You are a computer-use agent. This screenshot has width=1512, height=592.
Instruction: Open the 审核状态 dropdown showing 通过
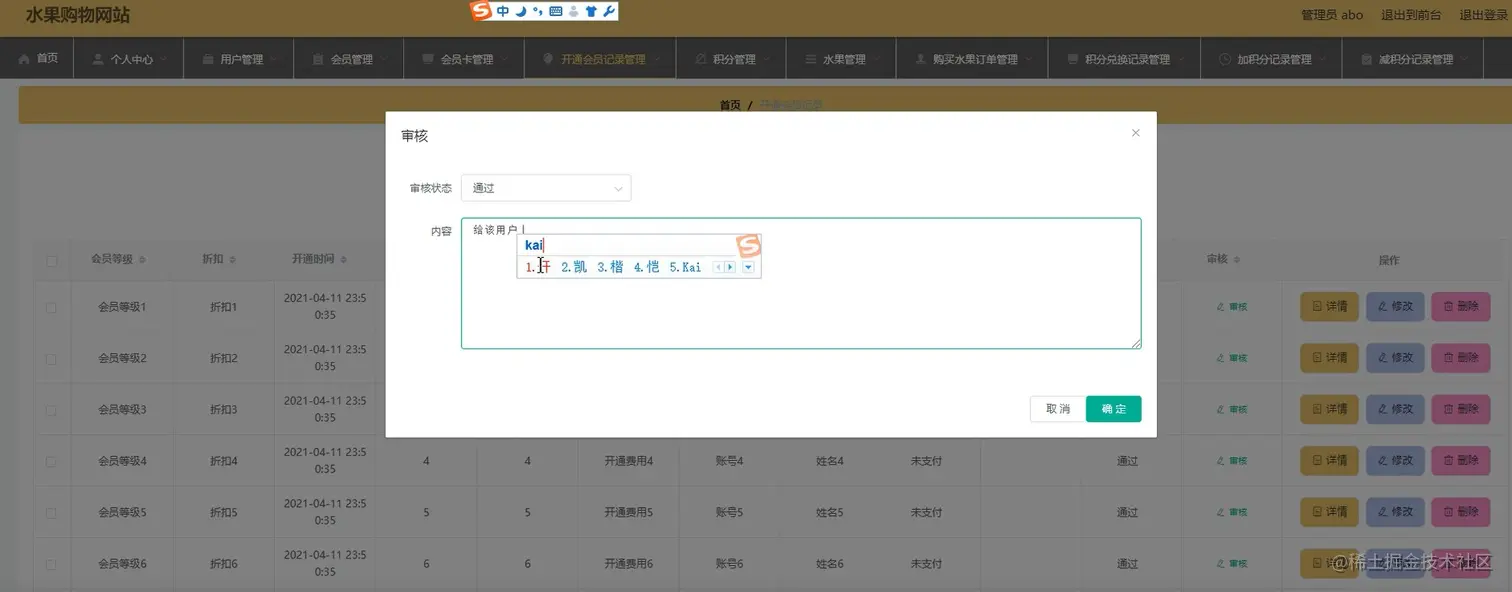546,188
